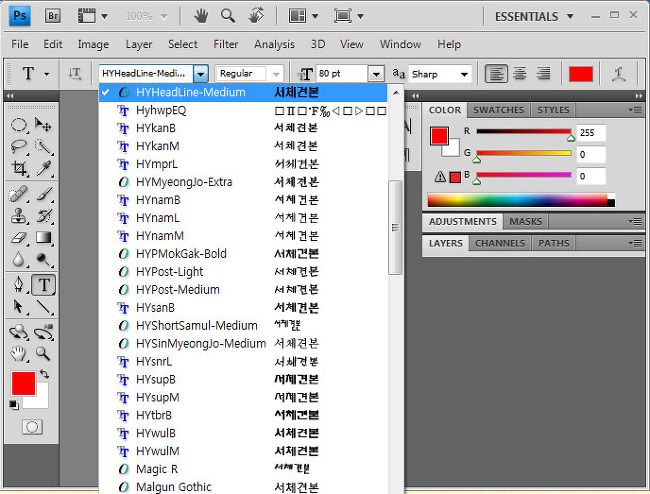Toggle text orientation in options bar
The width and height of the screenshot is (650, 494).
click(75, 74)
